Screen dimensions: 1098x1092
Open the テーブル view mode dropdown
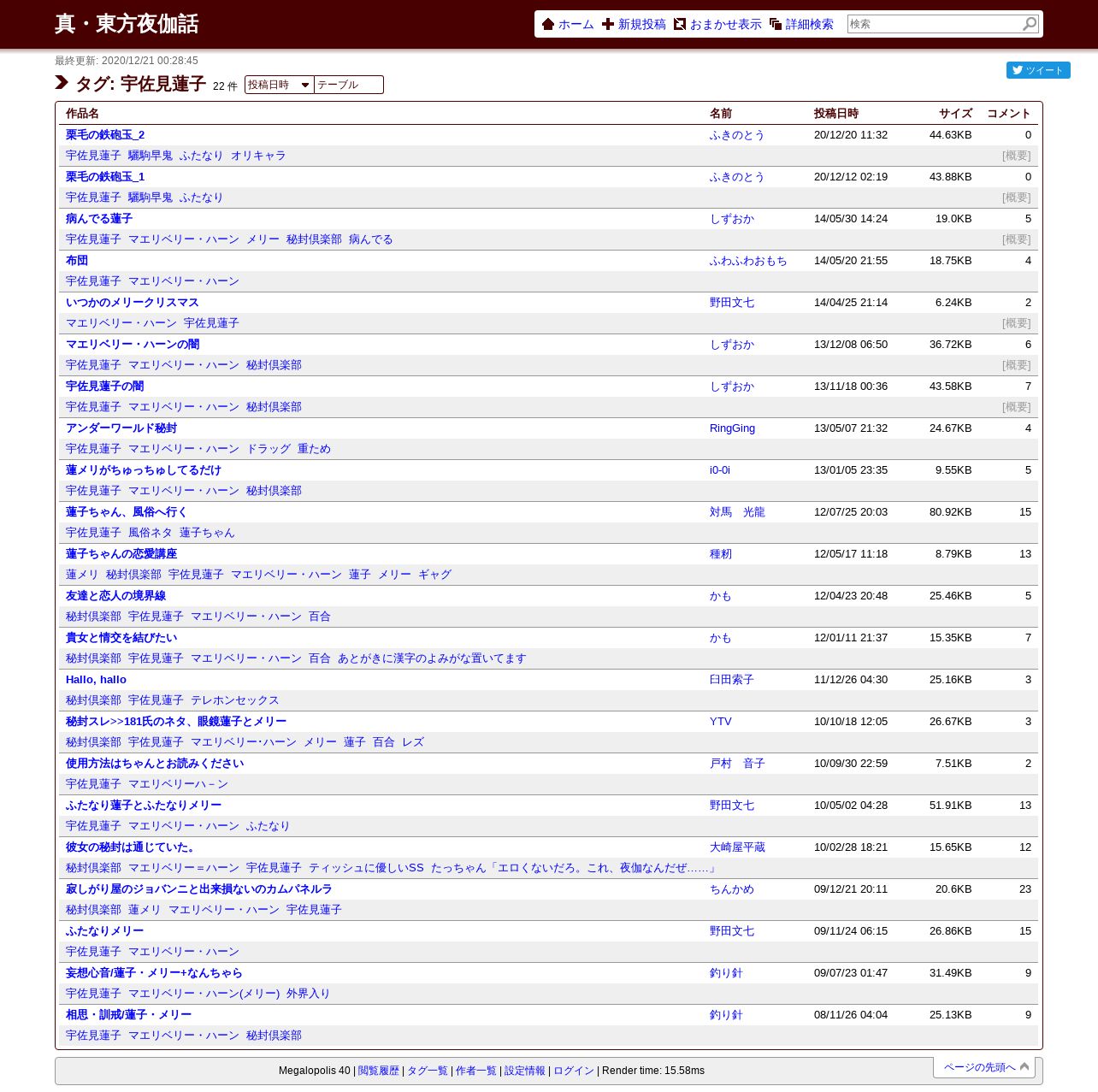tap(349, 85)
